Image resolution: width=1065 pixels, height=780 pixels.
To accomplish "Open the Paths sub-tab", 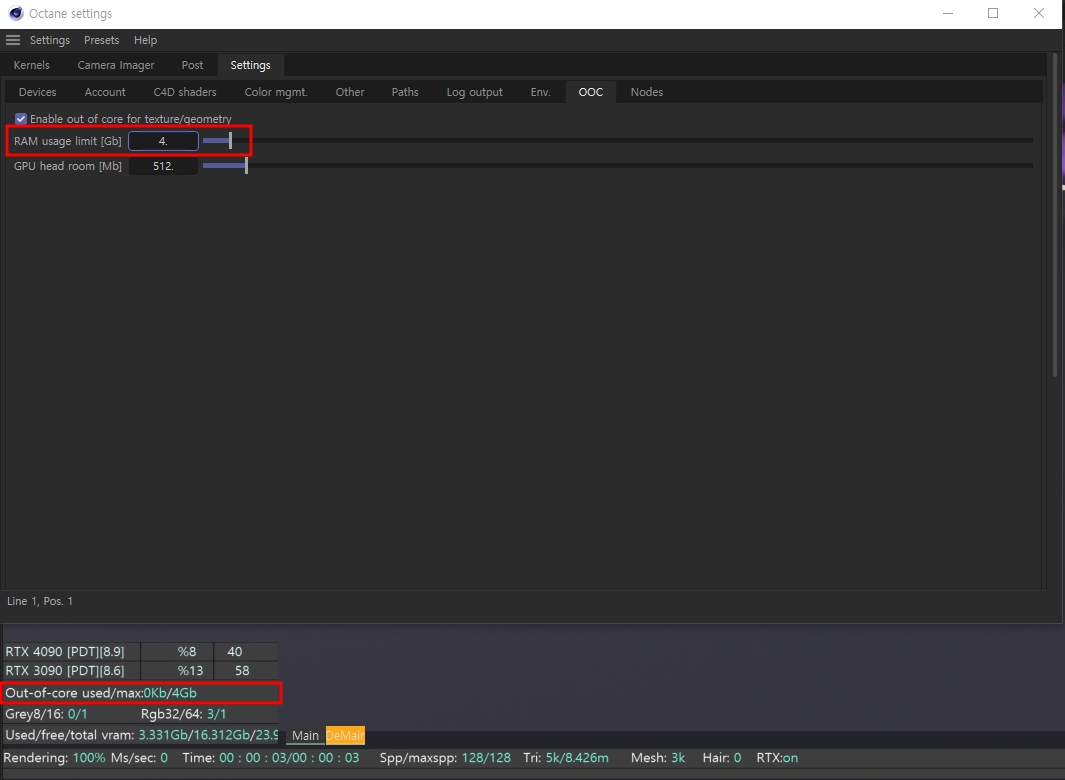I will pyautogui.click(x=405, y=92).
